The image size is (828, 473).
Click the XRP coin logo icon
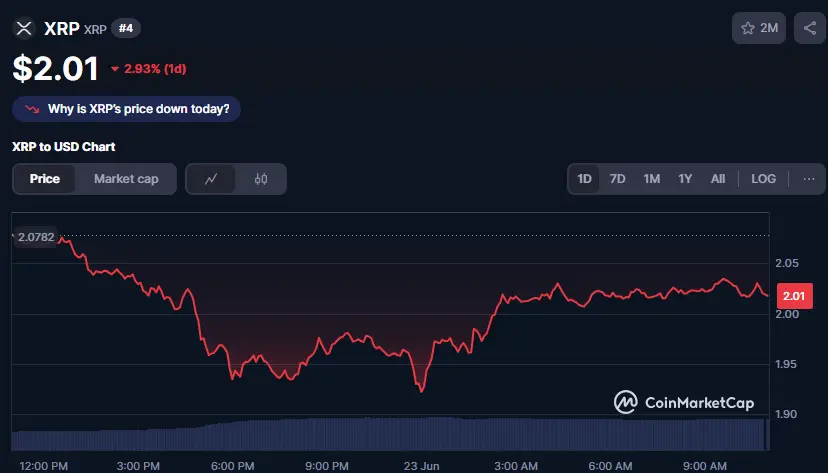click(24, 29)
